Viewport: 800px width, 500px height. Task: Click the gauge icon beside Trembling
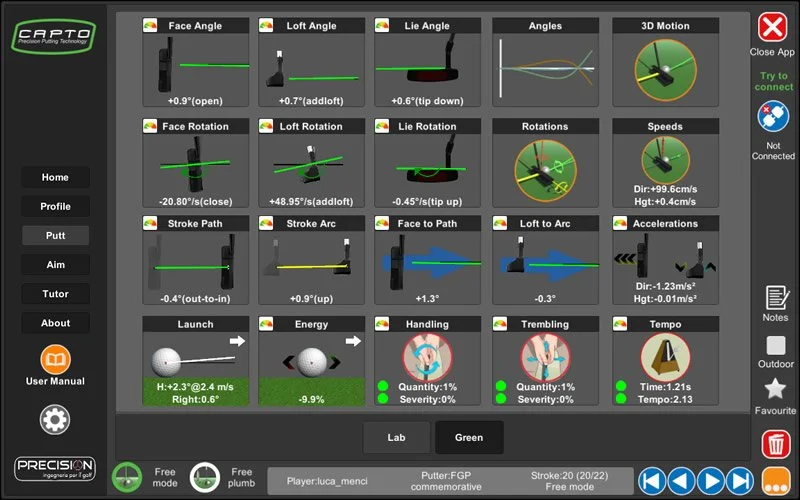point(500,324)
